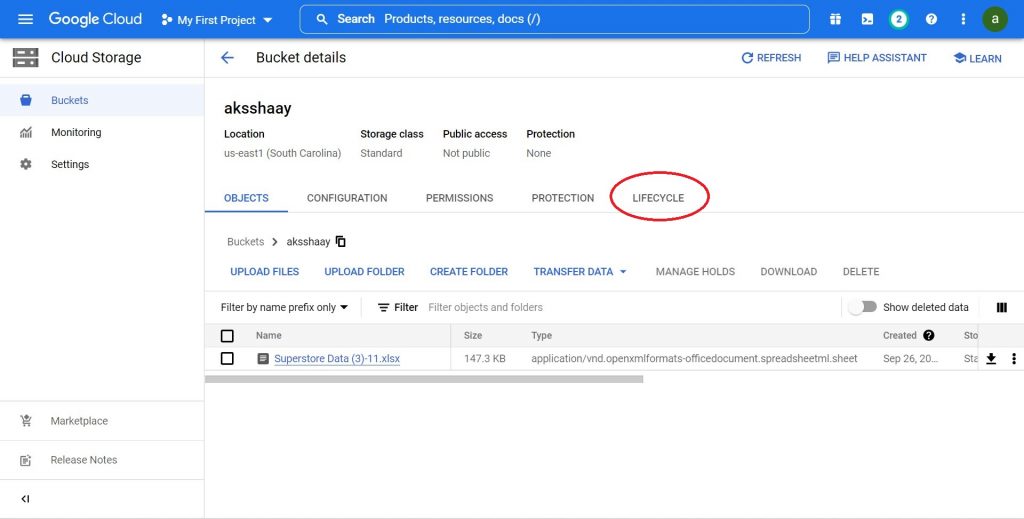Tick the select-all header checkbox

tap(227, 336)
